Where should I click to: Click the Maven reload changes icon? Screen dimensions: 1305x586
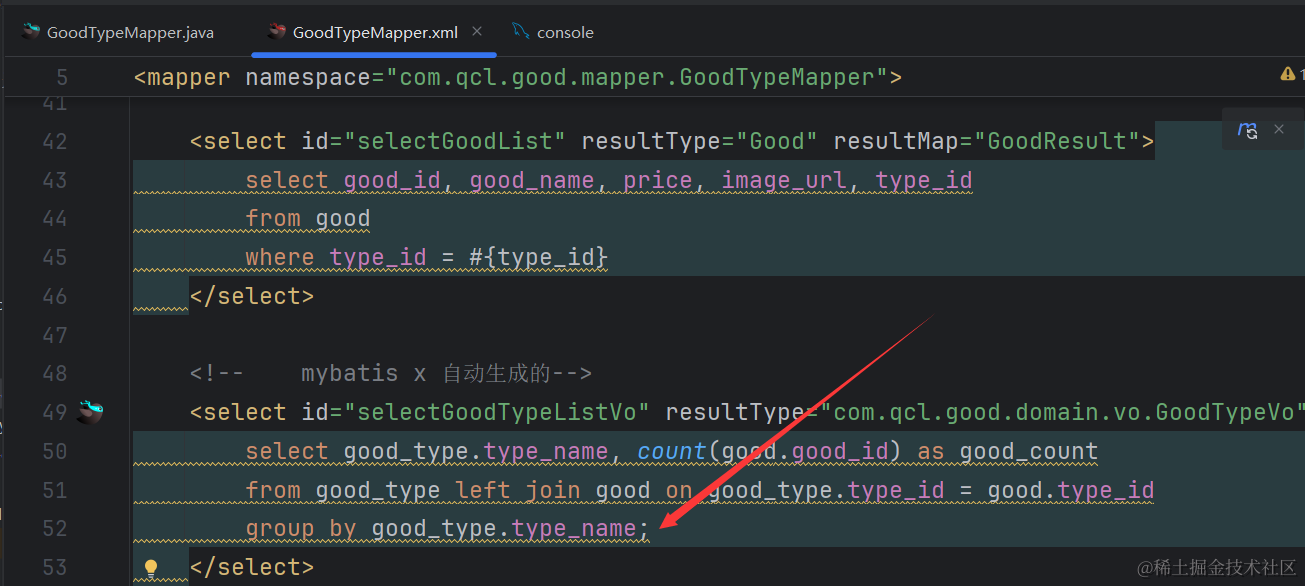click(x=1247, y=130)
